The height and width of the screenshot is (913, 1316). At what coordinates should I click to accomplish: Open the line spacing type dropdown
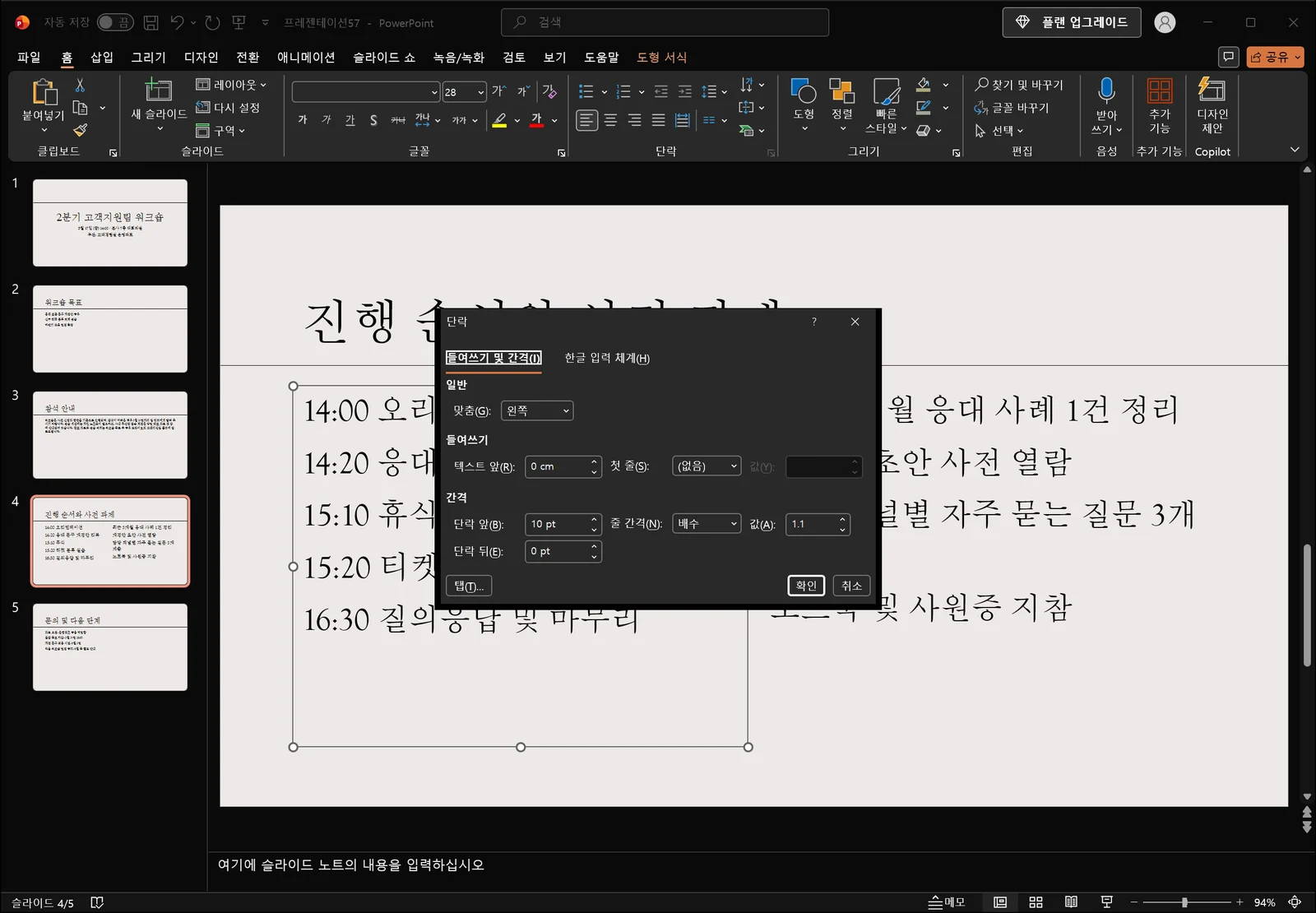(707, 524)
